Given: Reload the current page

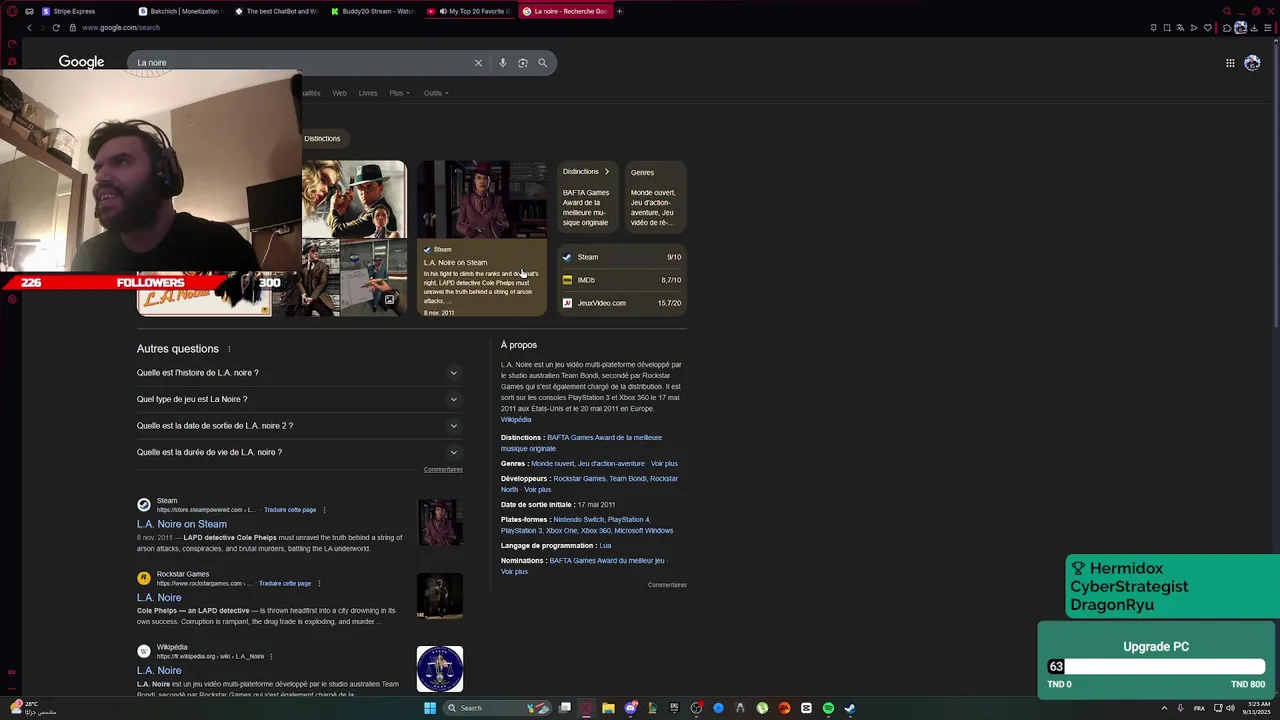Looking at the screenshot, I should 56,28.
